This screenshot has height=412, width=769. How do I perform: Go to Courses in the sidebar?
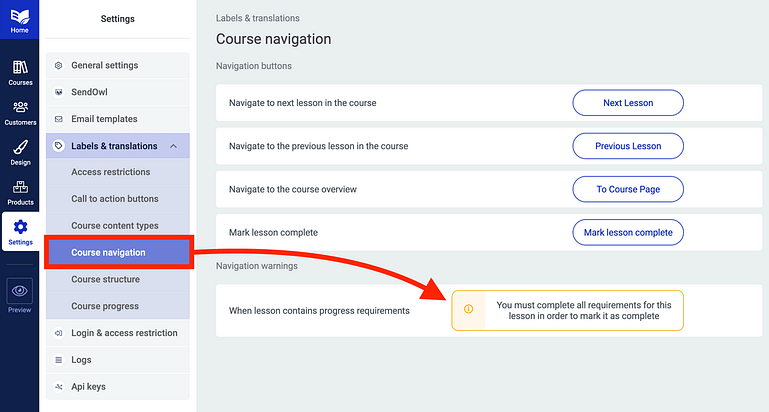point(20,73)
